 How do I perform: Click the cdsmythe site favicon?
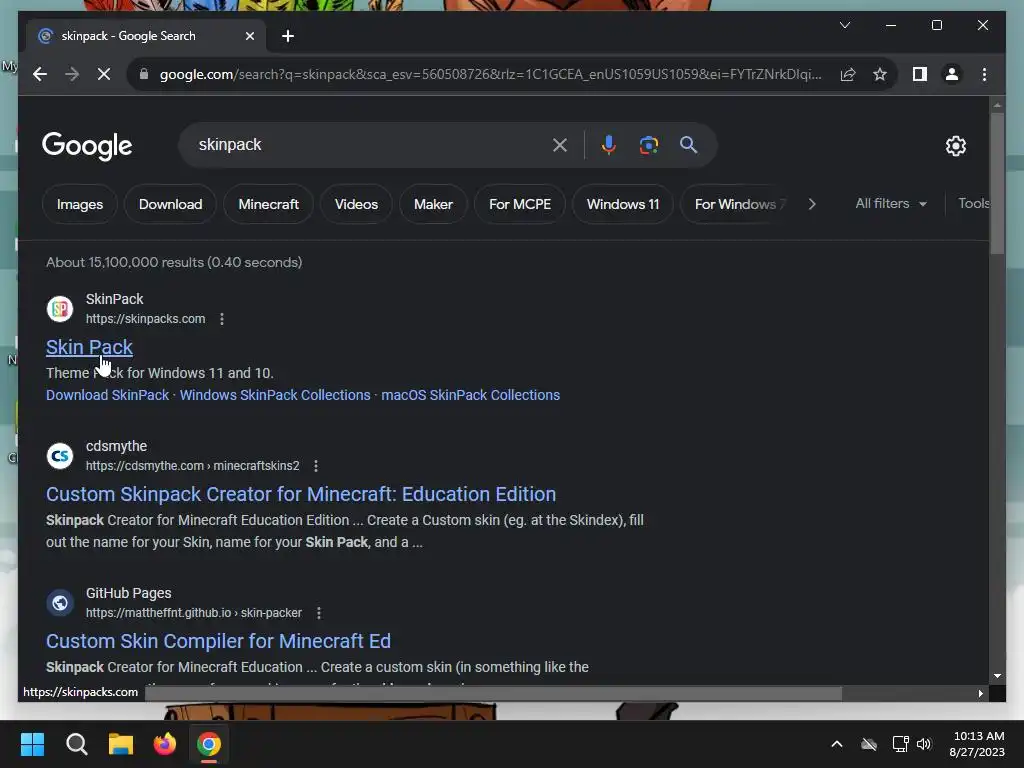coord(60,456)
